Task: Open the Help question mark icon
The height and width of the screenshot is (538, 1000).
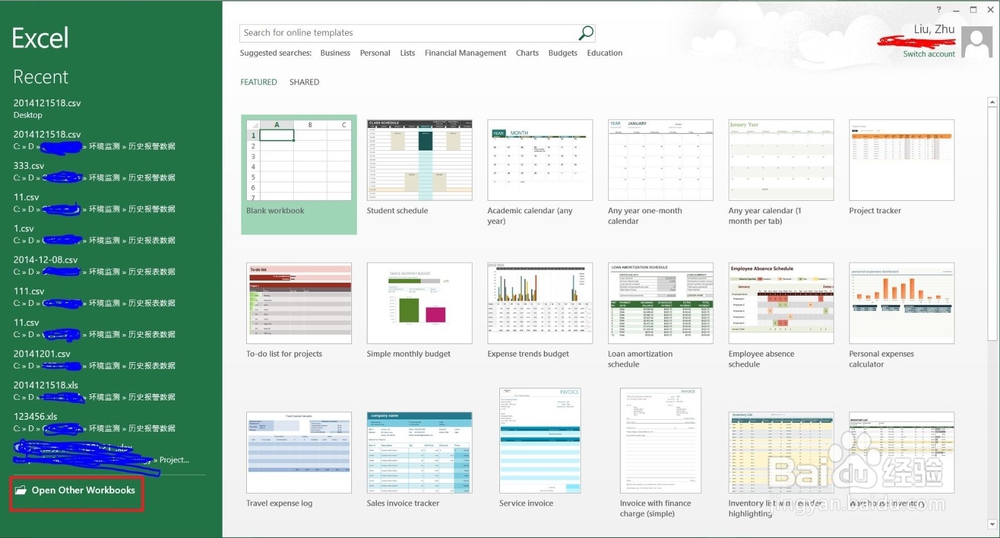Action: coord(938,10)
